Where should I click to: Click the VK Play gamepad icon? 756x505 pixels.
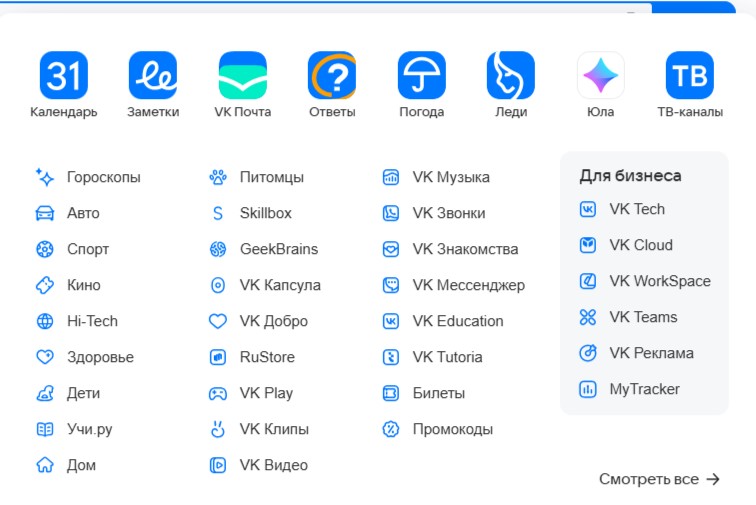coord(218,394)
